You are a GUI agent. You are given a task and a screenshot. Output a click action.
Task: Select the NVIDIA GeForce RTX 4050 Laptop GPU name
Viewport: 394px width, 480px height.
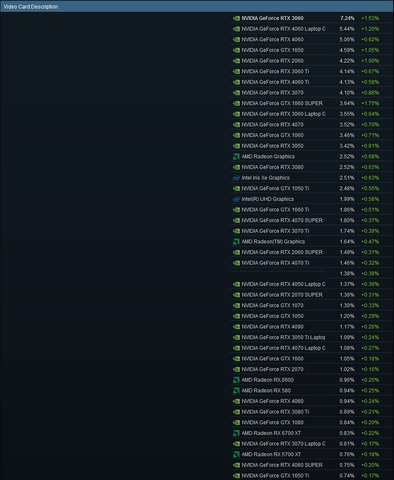coord(283,284)
